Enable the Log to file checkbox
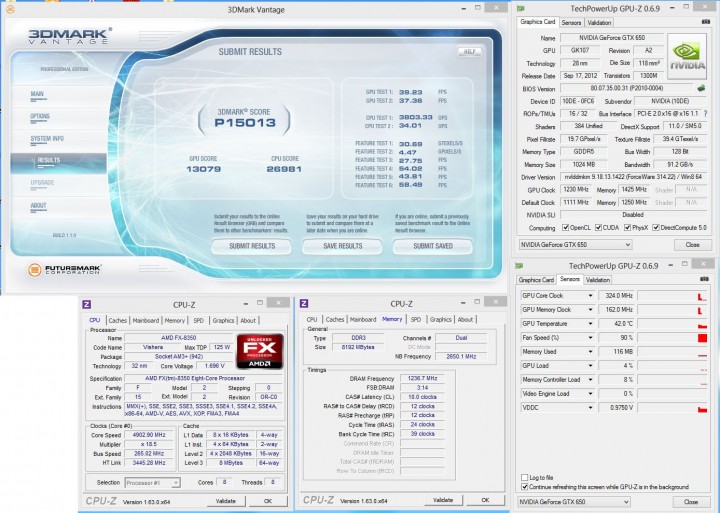Viewport: 720px width, 513px height. [x=524, y=478]
